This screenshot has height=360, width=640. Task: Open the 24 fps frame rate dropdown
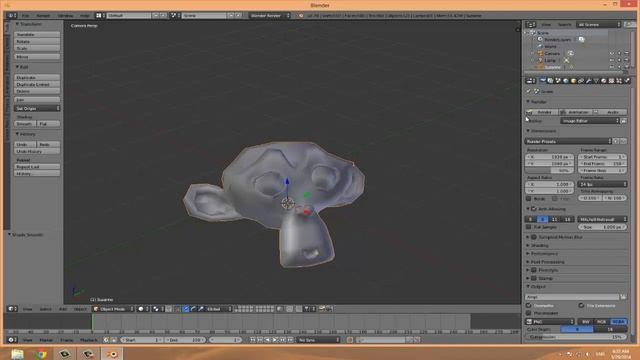[x=602, y=184]
